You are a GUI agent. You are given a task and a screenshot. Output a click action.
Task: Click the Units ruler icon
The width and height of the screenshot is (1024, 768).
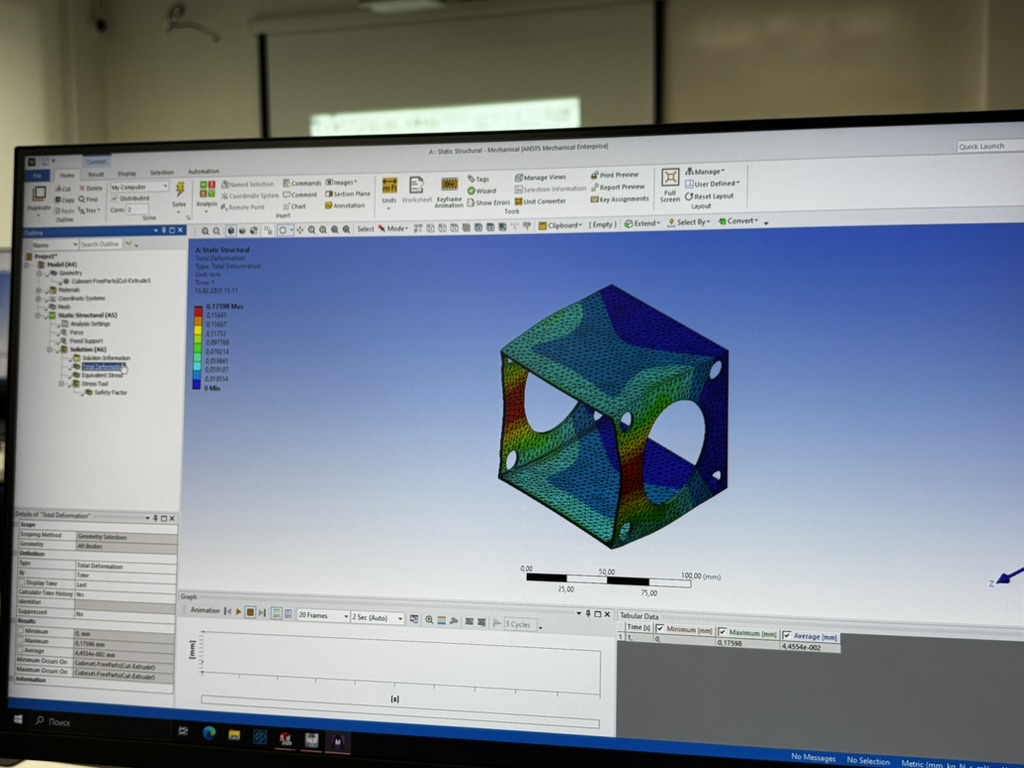(389, 185)
